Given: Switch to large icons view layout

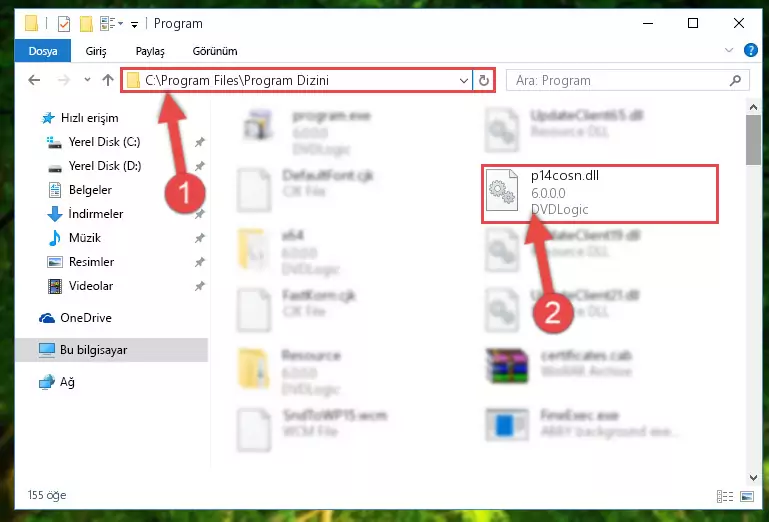Looking at the screenshot, I should (746, 496).
